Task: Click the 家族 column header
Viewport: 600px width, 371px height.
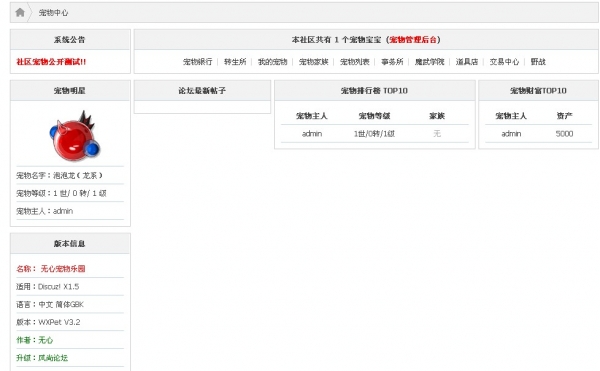Action: point(437,116)
